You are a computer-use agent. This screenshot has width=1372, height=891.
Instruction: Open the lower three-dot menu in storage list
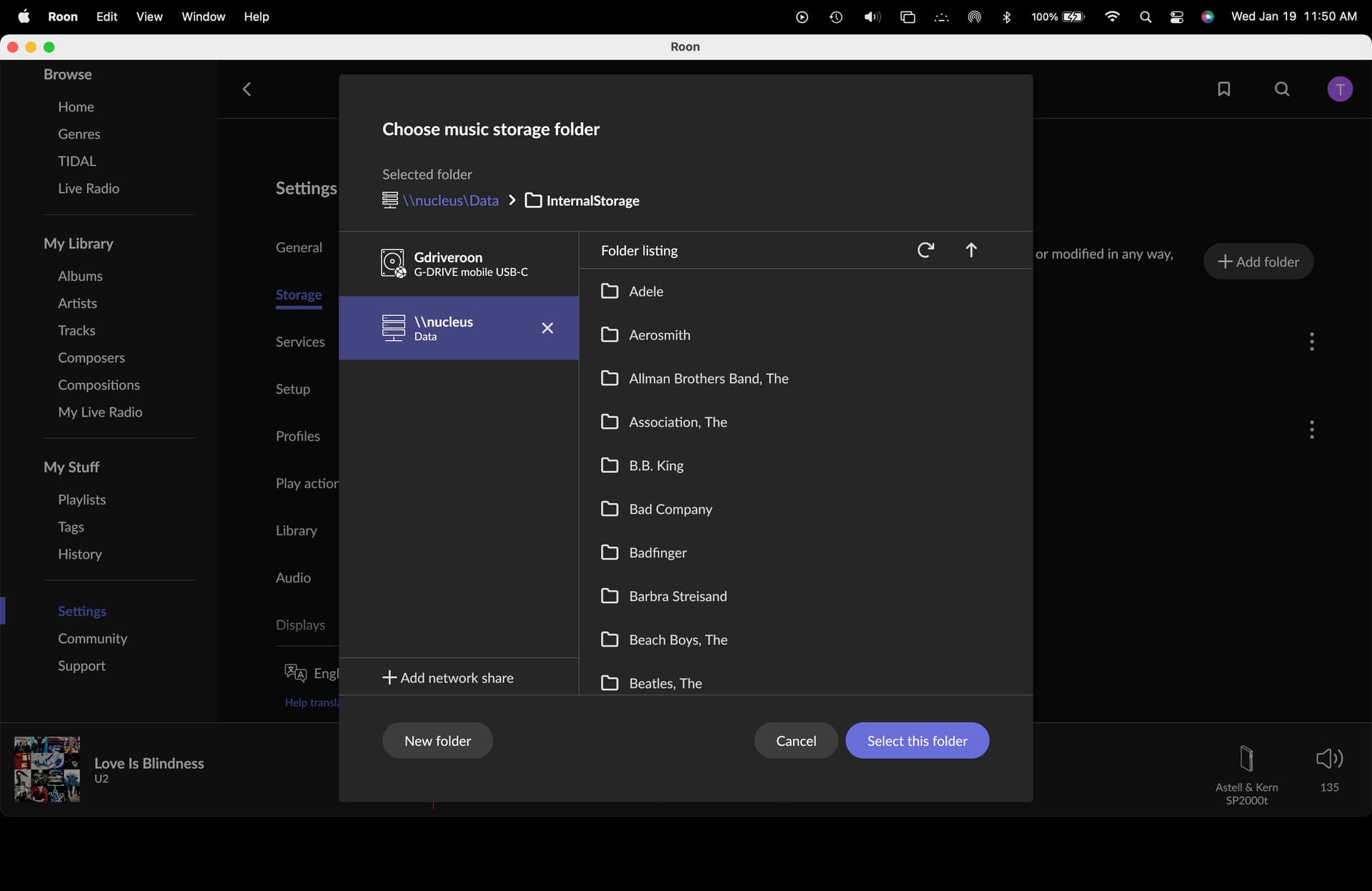coord(1312,429)
